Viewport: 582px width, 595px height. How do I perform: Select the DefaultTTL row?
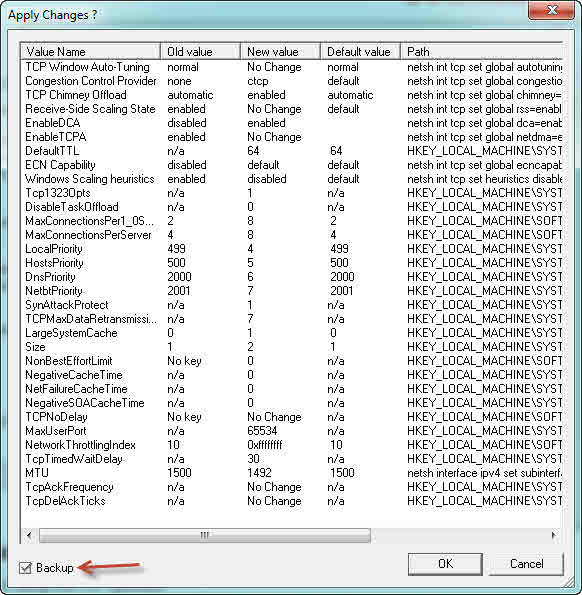point(291,151)
